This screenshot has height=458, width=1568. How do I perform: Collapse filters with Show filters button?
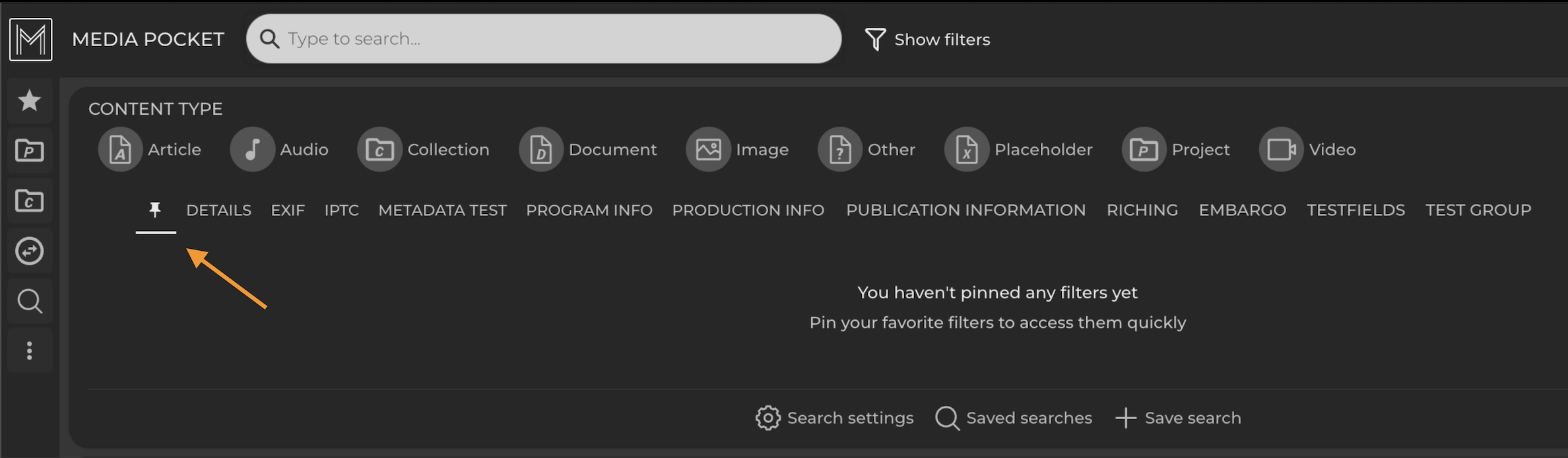click(x=927, y=40)
